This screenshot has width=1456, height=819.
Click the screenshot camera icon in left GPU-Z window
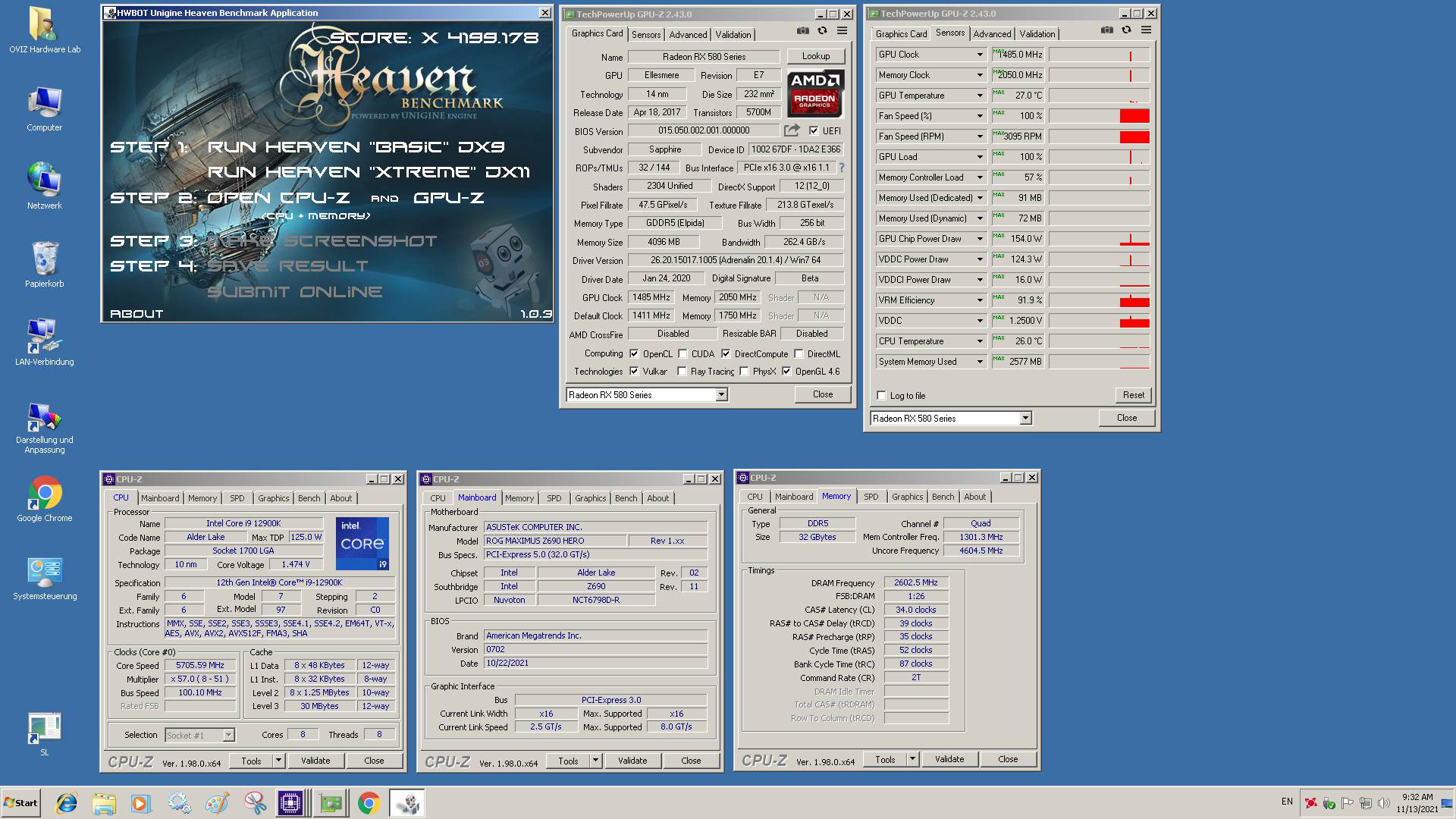803,31
